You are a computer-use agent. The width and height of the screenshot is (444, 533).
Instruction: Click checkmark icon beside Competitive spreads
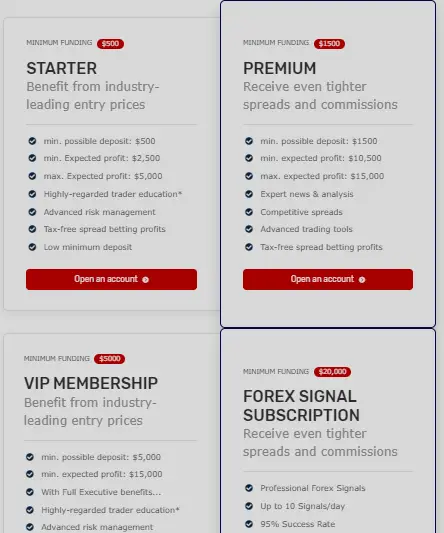coord(249,212)
